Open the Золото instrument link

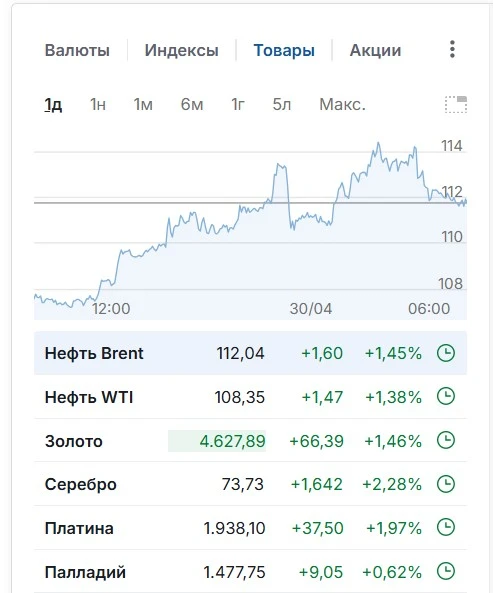click(x=74, y=441)
